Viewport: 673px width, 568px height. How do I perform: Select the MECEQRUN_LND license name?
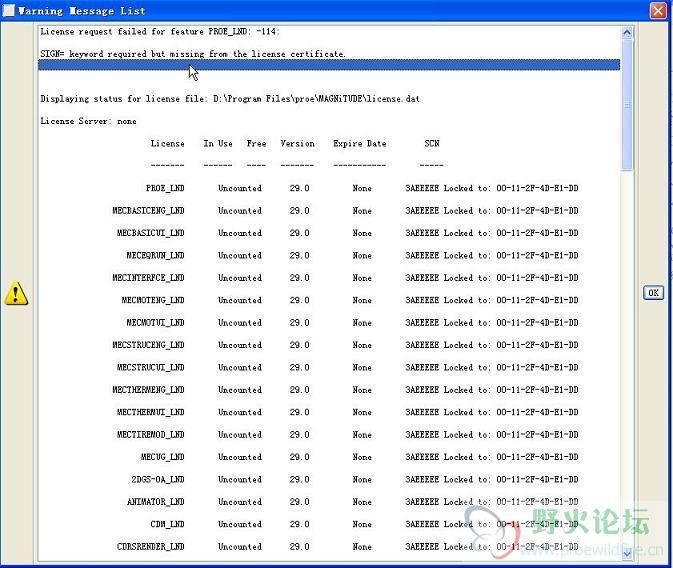[155, 255]
